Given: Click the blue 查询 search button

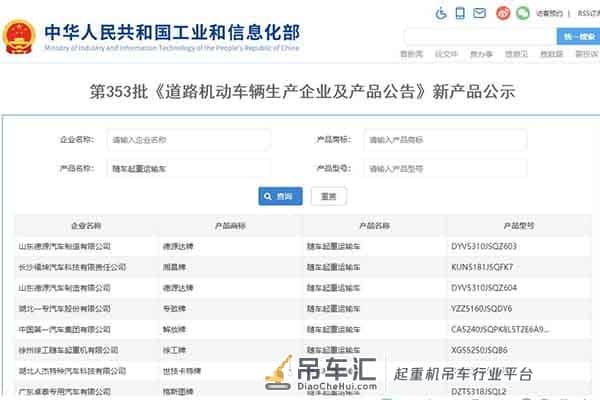Looking at the screenshot, I should 280,196.
